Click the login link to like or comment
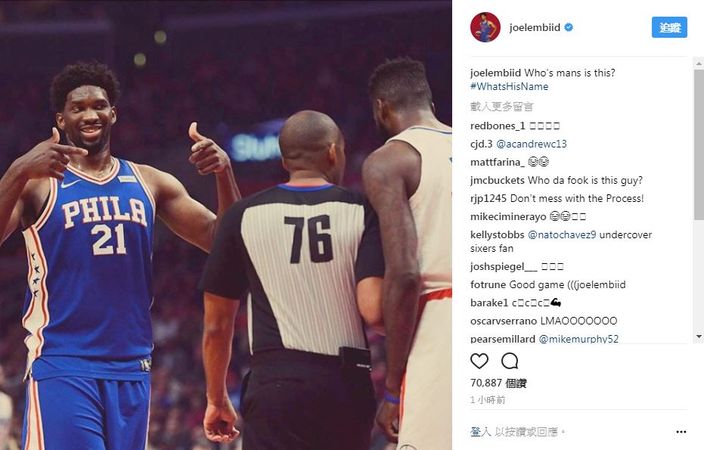Viewport: 704px width, 450px height. coord(480,432)
